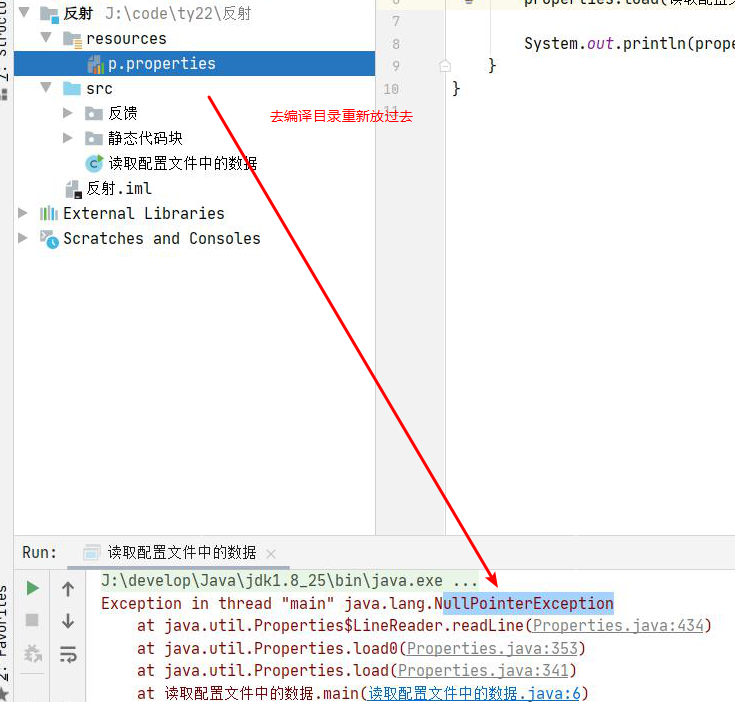Click the resources folder icon
Viewport: 735px width, 702px height.
73,39
